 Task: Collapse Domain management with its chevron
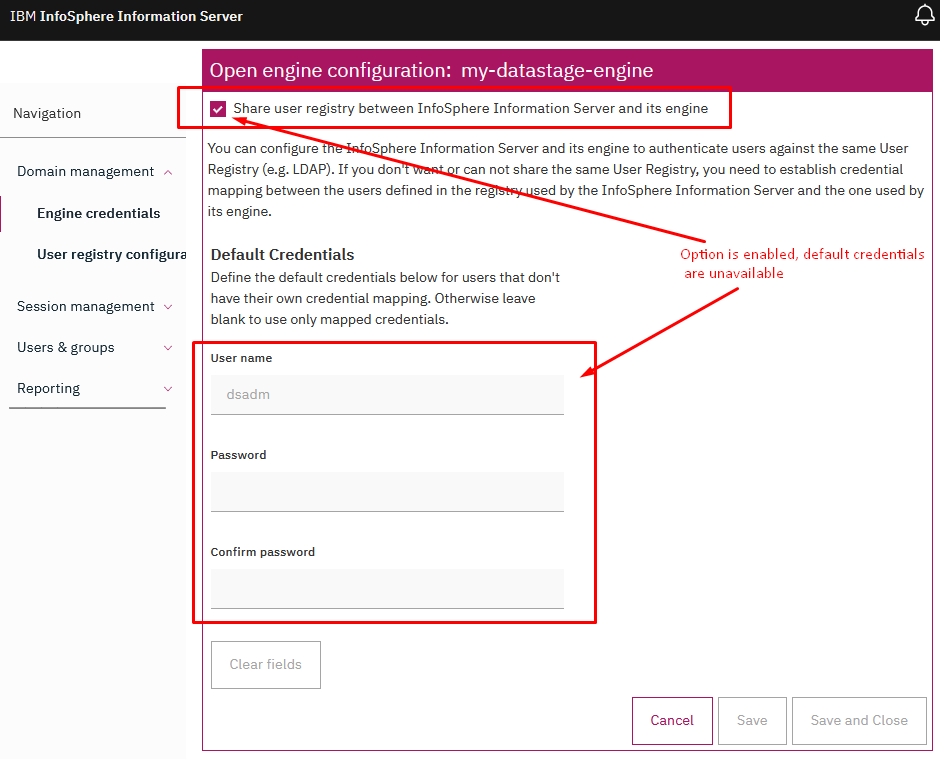(x=168, y=172)
